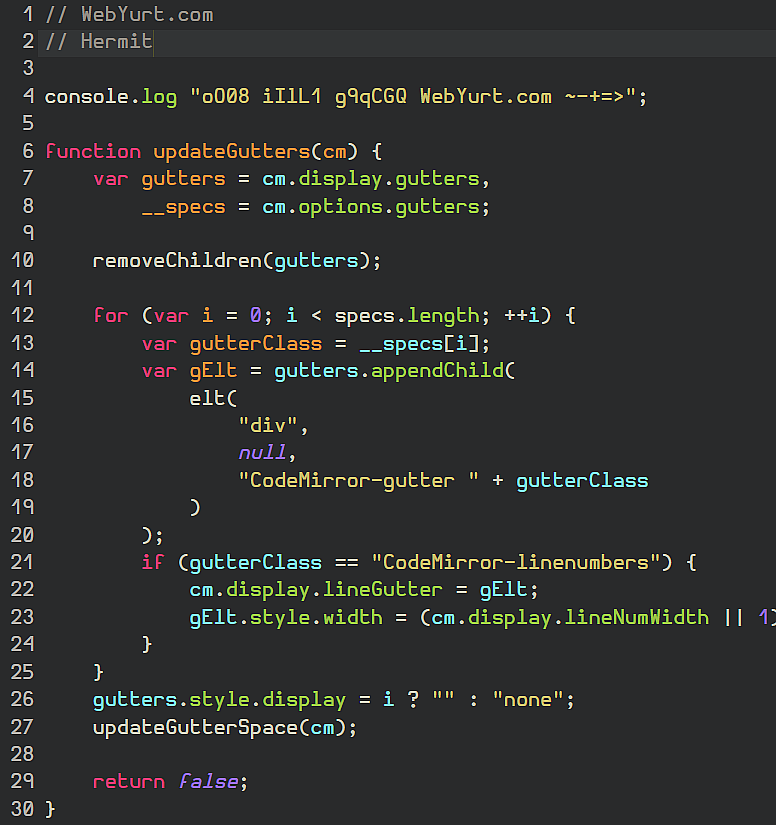Click 'gutterClass' declaration on line 13
This screenshot has height=825, width=776.
(x=256, y=345)
